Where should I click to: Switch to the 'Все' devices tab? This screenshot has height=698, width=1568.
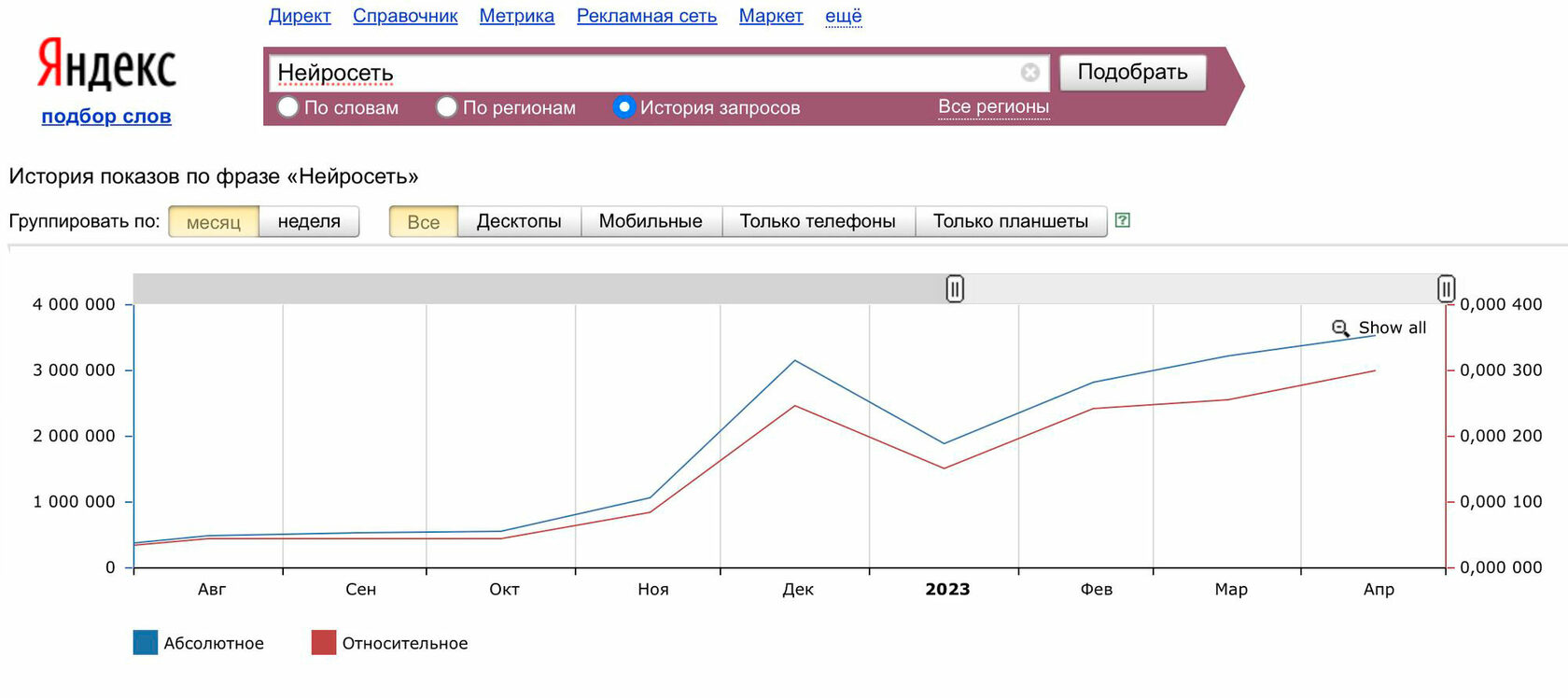click(424, 222)
